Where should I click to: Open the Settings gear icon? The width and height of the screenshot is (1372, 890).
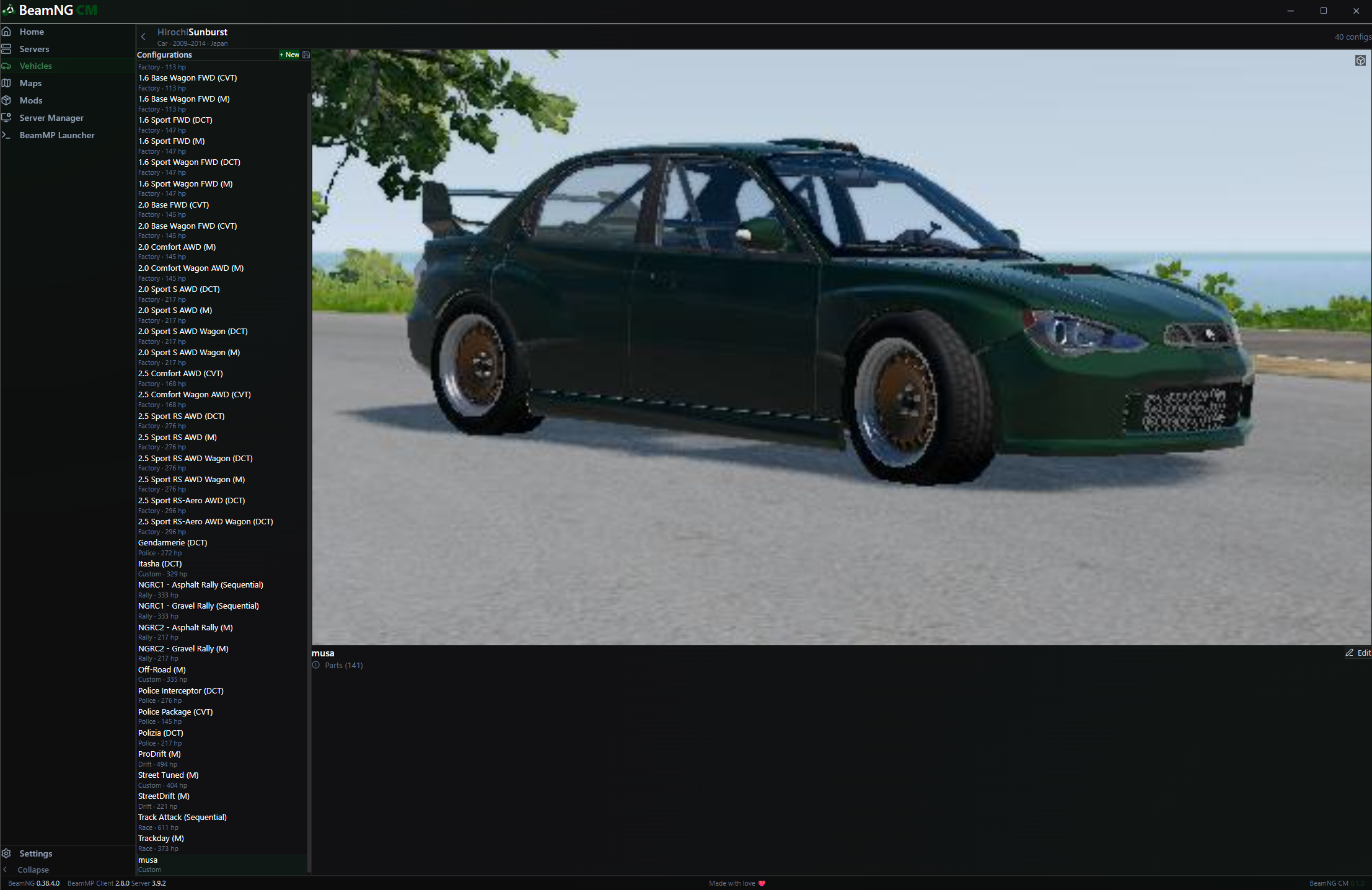click(6, 853)
